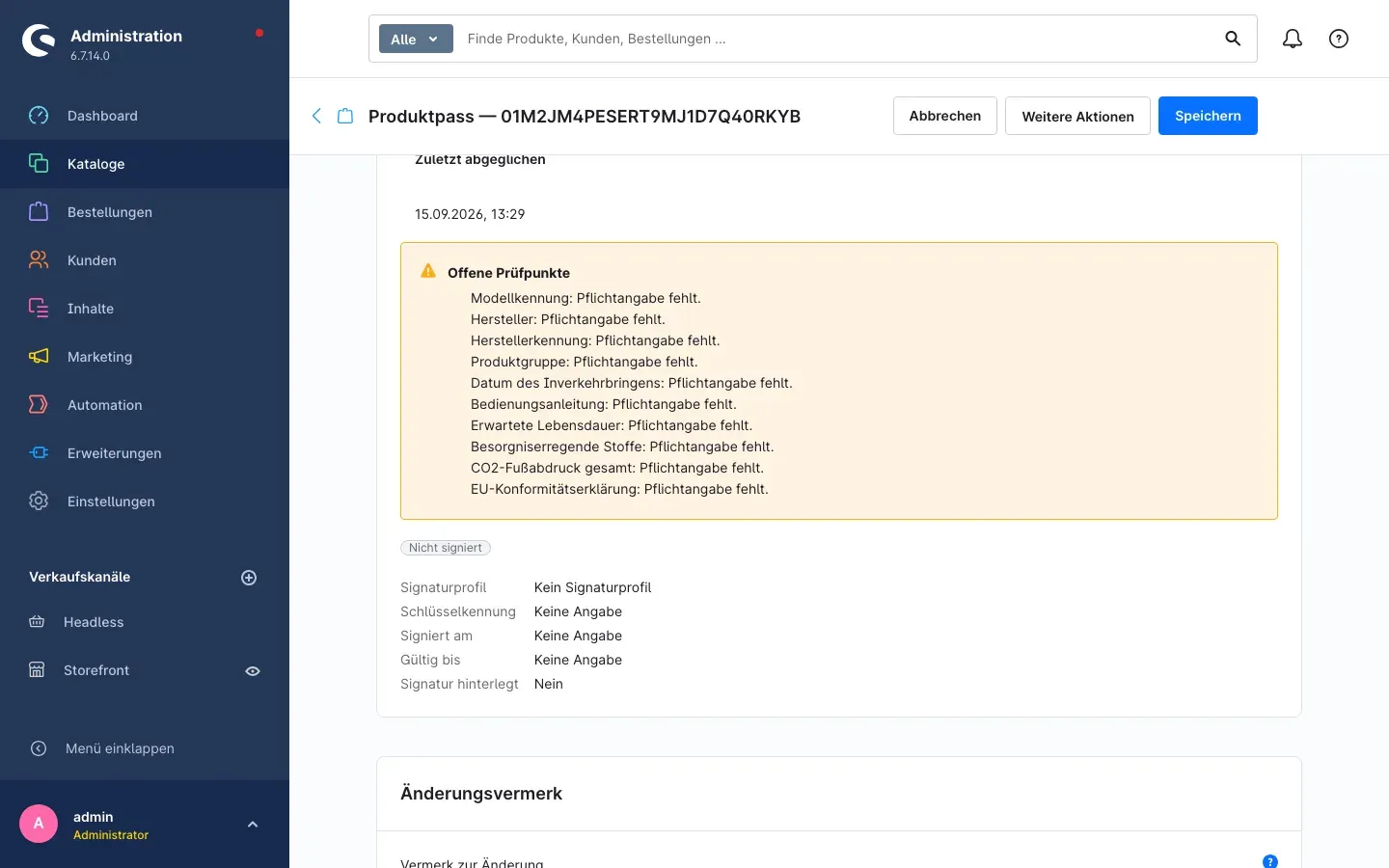Click the Offene Prüfpunkte warning icon
The width and height of the screenshot is (1389, 868).
click(428, 271)
